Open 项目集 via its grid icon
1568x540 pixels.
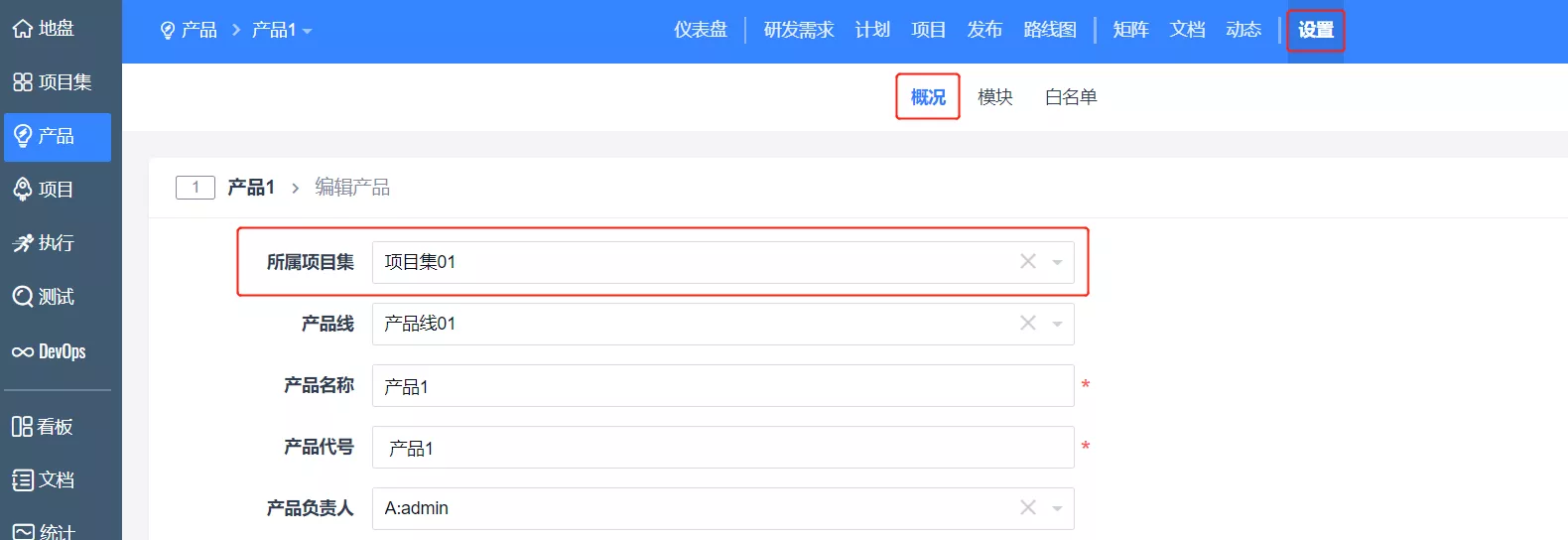(22, 82)
